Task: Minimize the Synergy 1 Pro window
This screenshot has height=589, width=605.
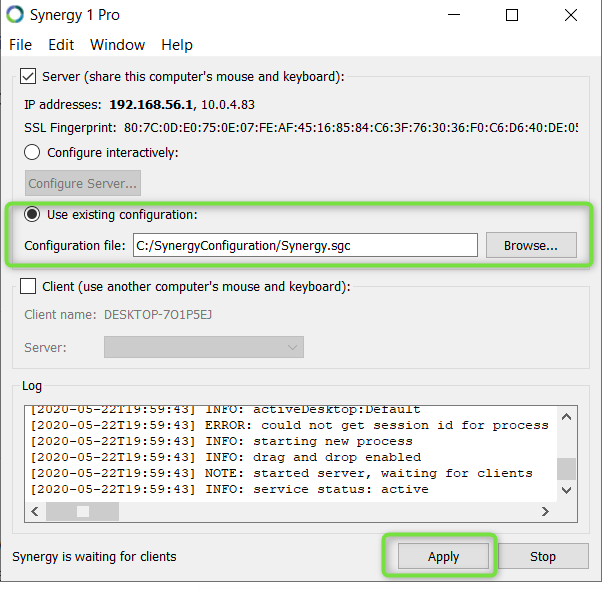Action: click(x=454, y=15)
